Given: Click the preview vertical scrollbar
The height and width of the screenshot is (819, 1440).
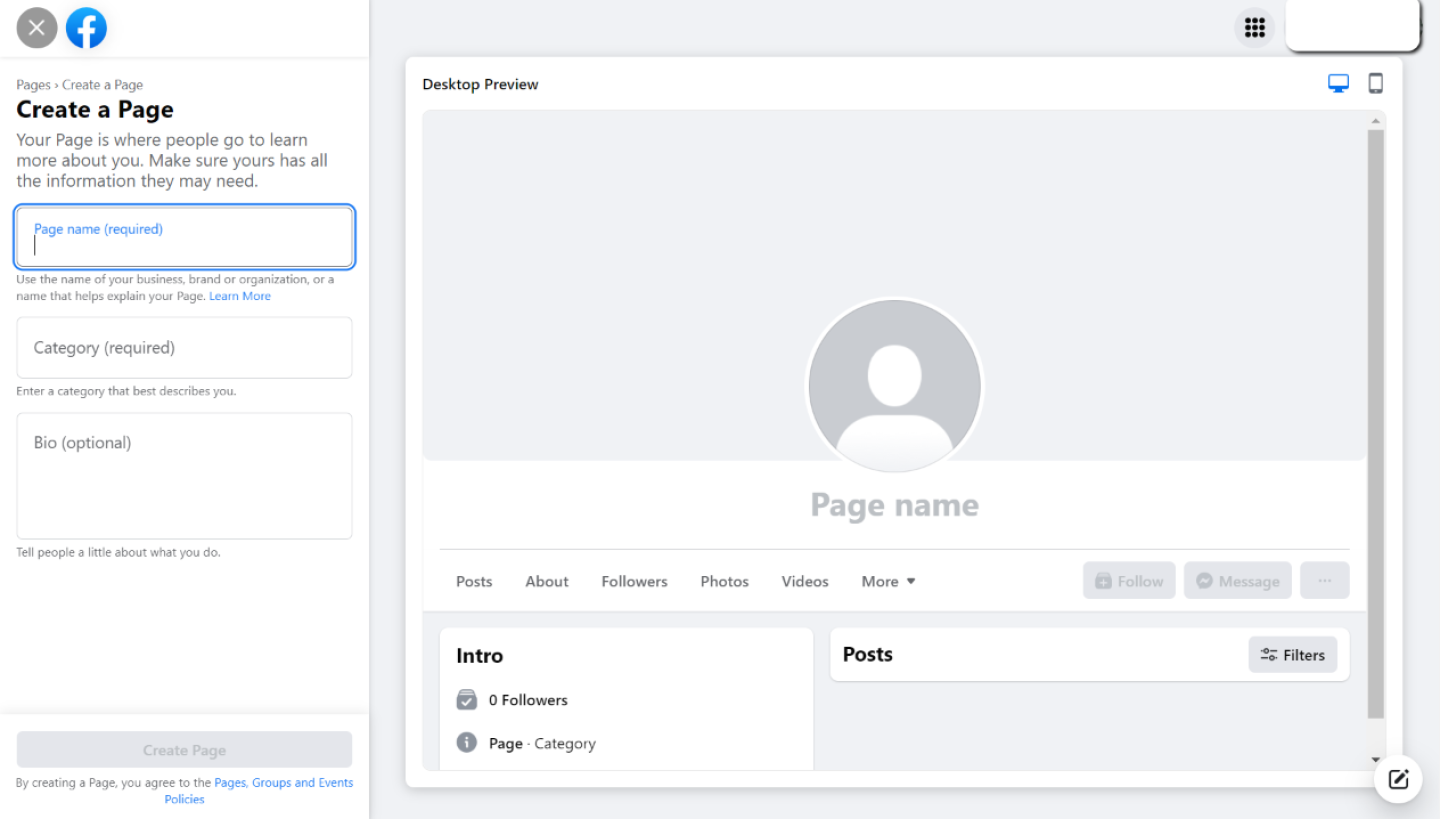Looking at the screenshot, I should click(1375, 420).
